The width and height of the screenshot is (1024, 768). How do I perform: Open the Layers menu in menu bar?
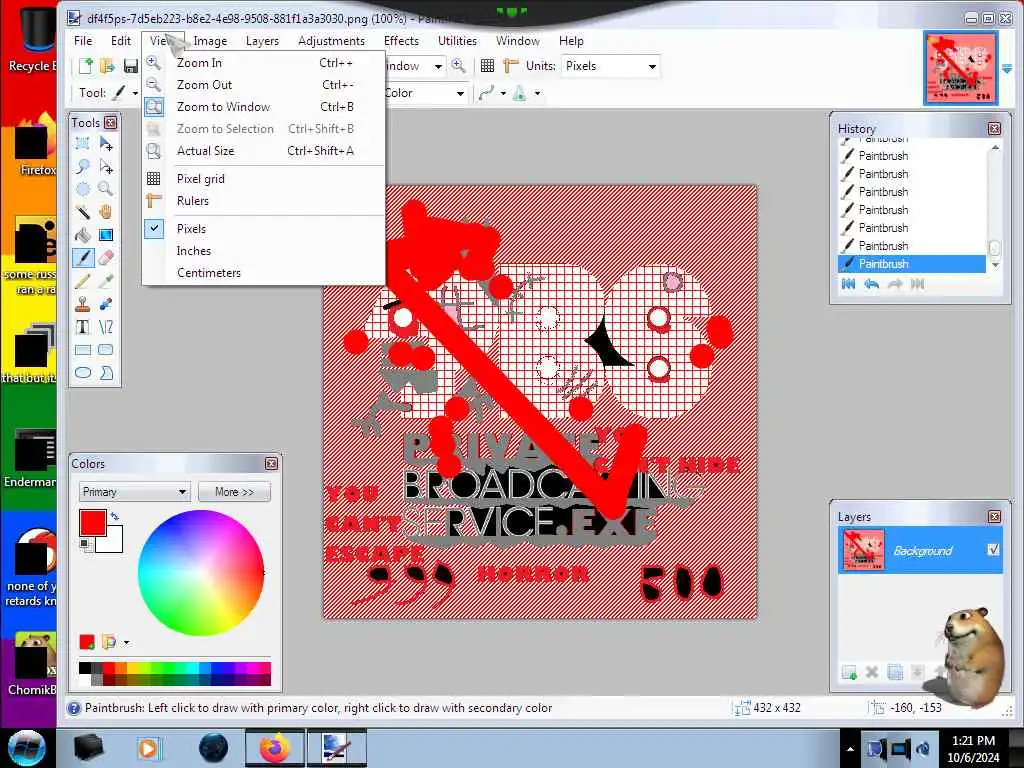point(262,40)
